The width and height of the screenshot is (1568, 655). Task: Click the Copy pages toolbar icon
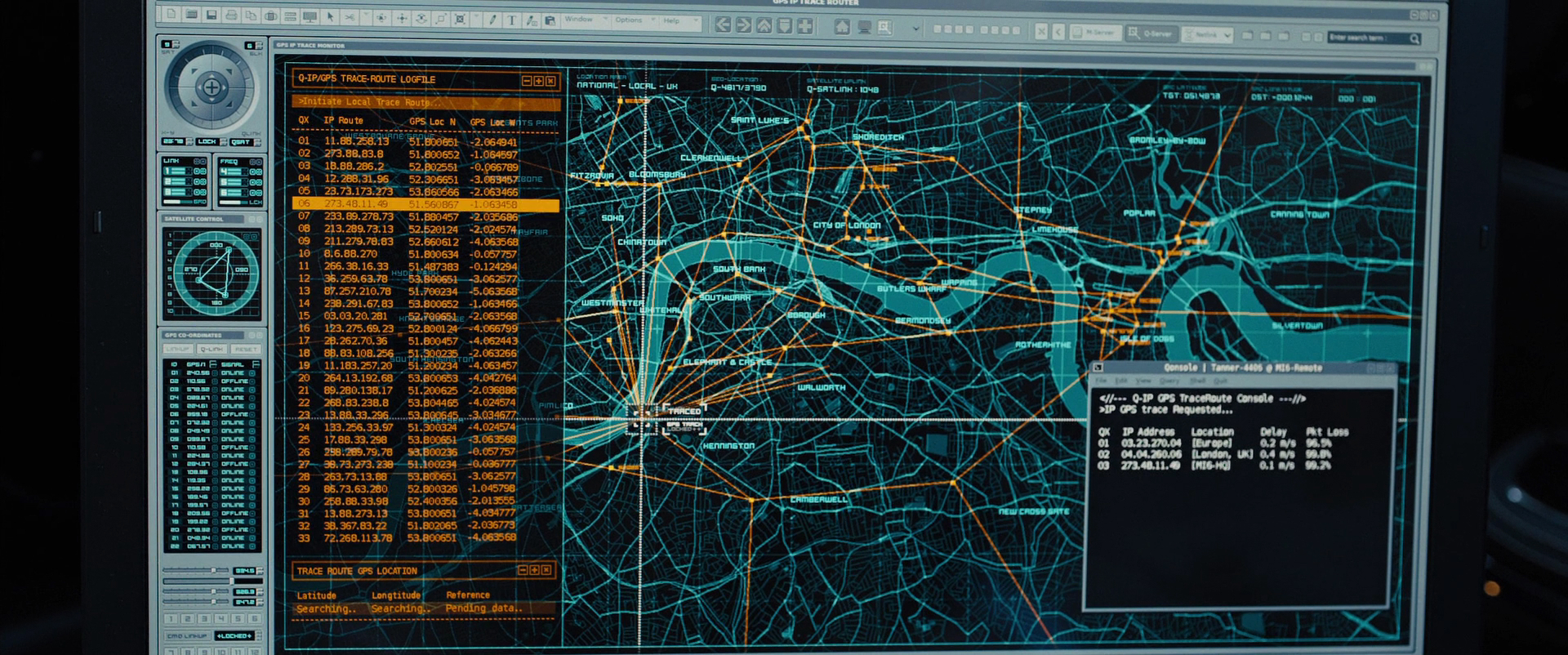tap(251, 16)
